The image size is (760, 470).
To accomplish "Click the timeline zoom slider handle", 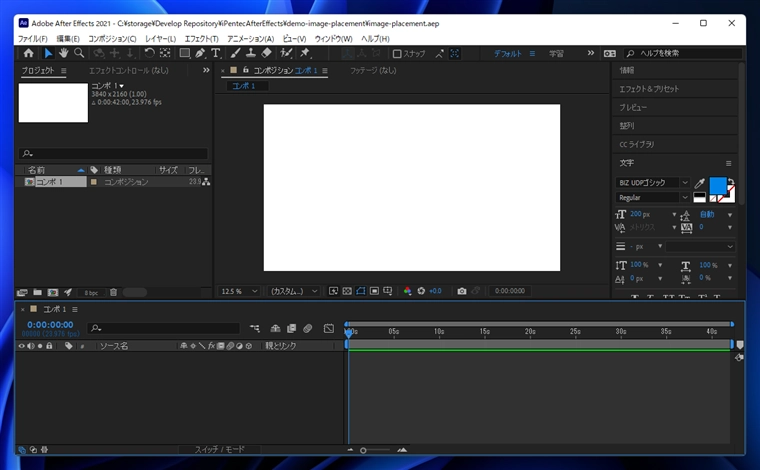I will [x=363, y=450].
